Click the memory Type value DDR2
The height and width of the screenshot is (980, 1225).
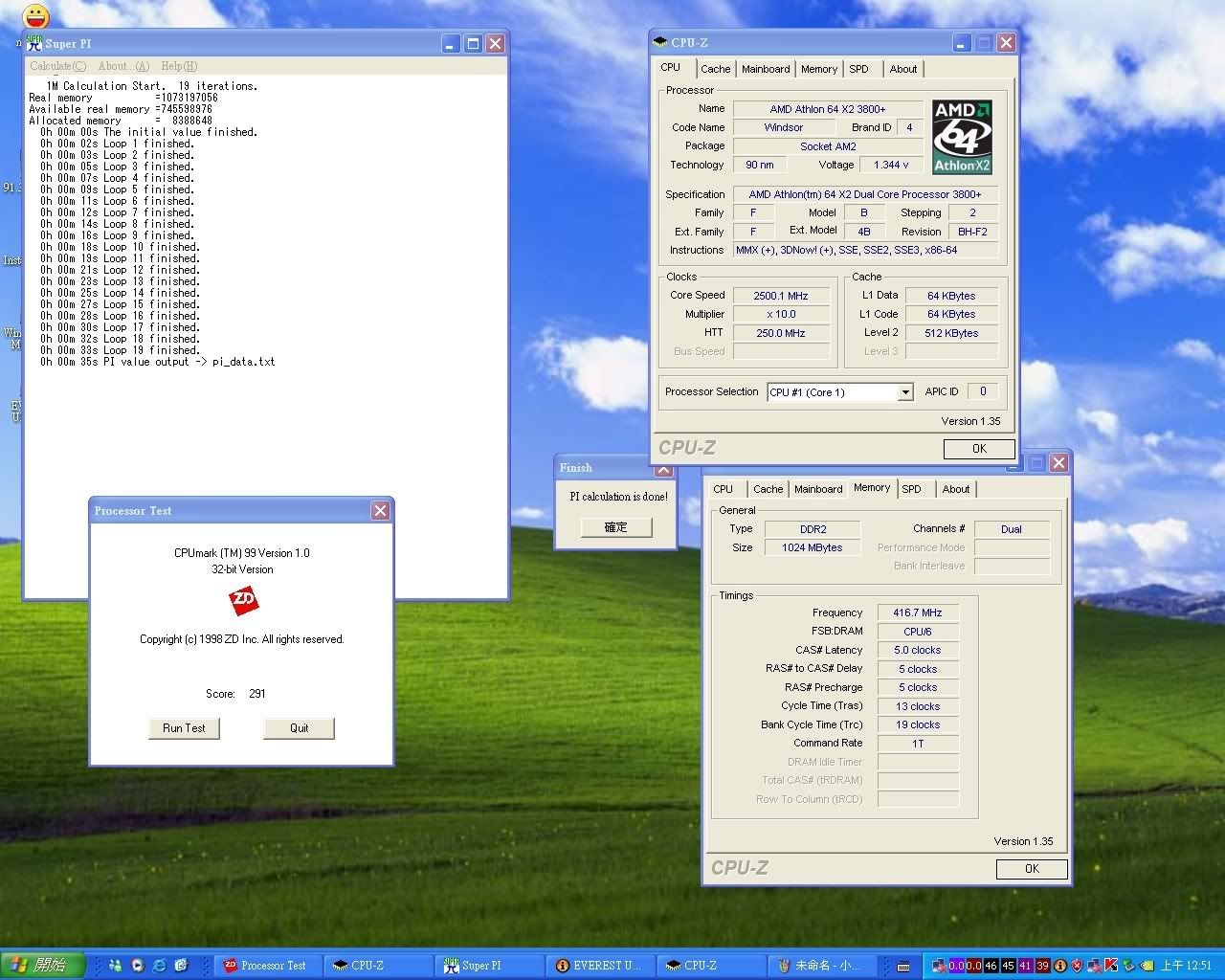click(x=813, y=529)
